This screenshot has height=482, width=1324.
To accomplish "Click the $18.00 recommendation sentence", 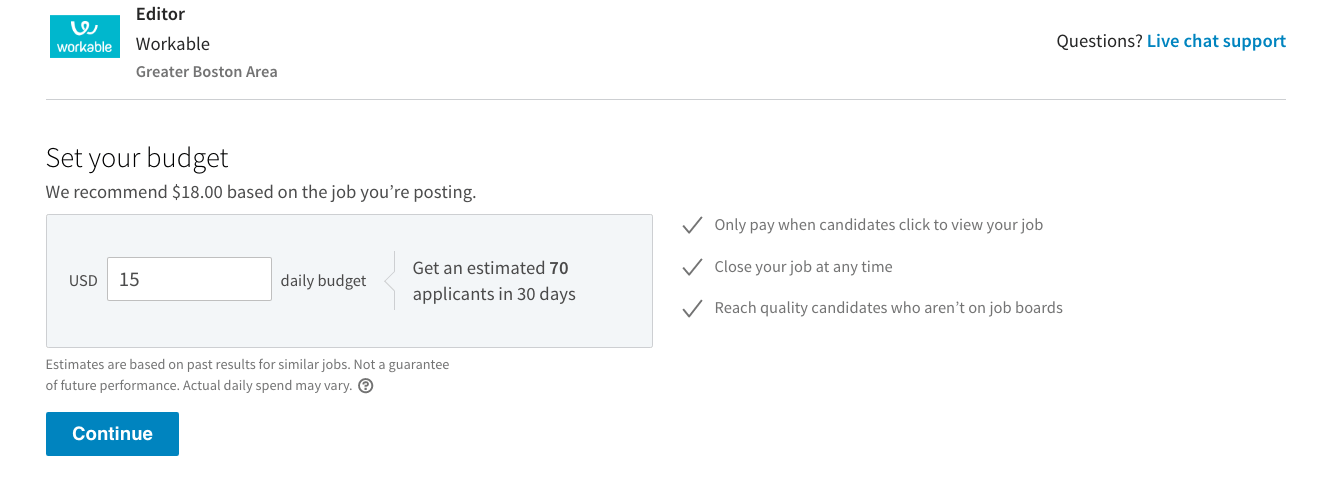I will coord(261,192).
